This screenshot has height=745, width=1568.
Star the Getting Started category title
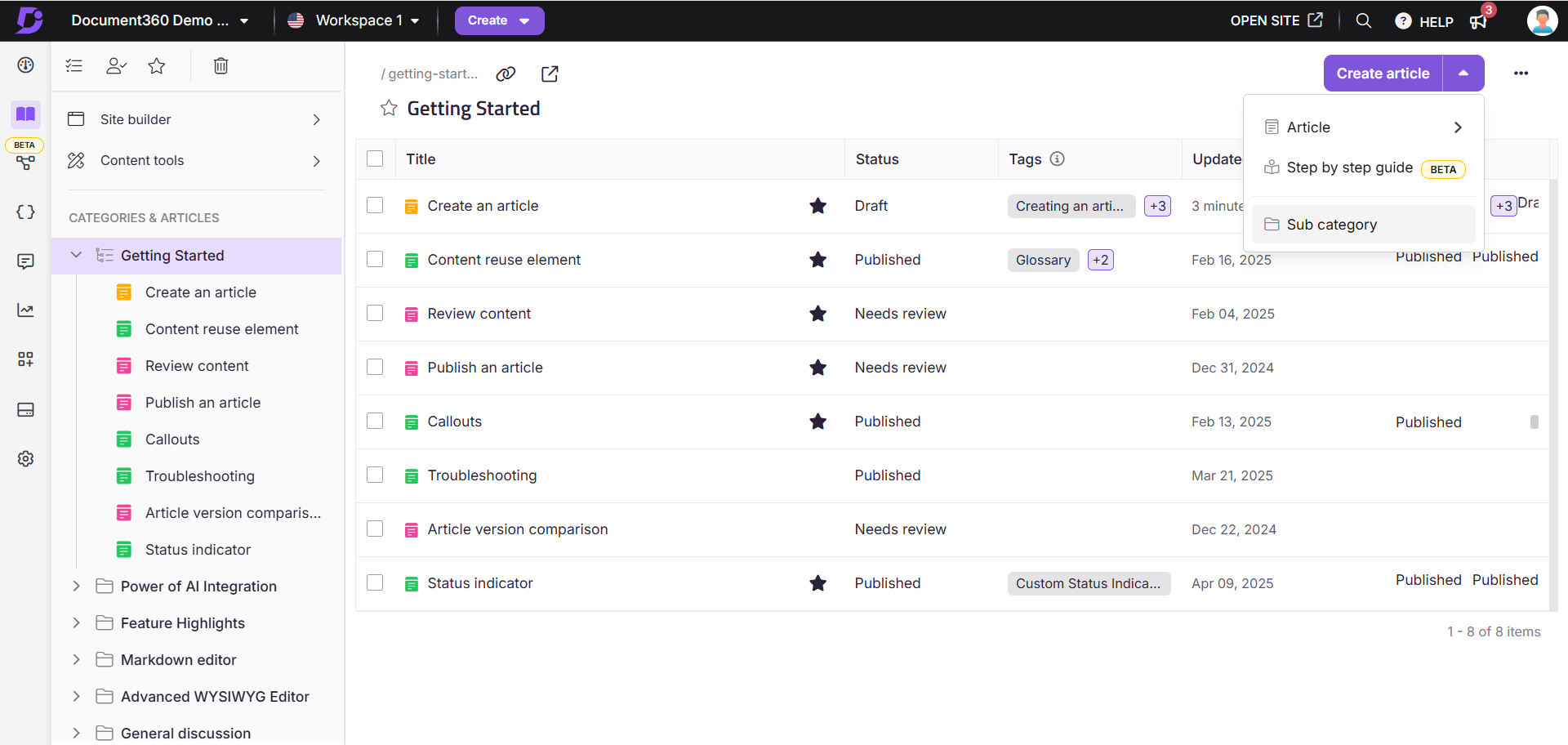(389, 108)
